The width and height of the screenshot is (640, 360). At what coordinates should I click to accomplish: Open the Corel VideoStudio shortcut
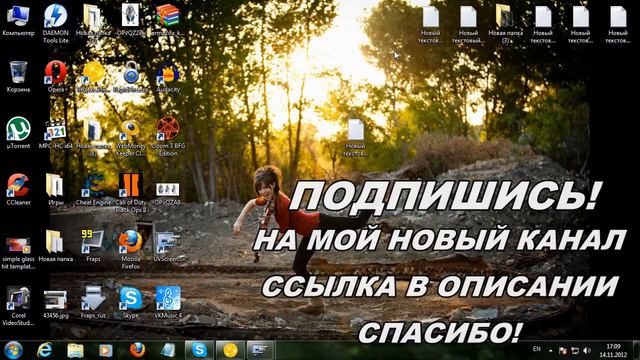18,306
